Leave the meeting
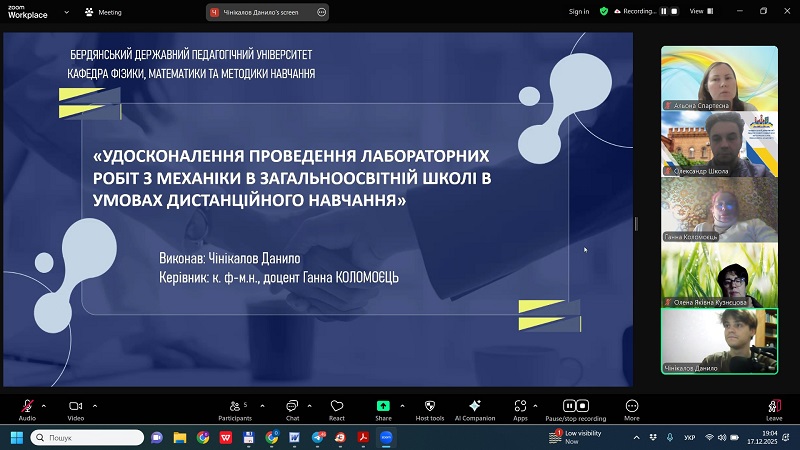The width and height of the screenshot is (800, 450). pos(774,408)
